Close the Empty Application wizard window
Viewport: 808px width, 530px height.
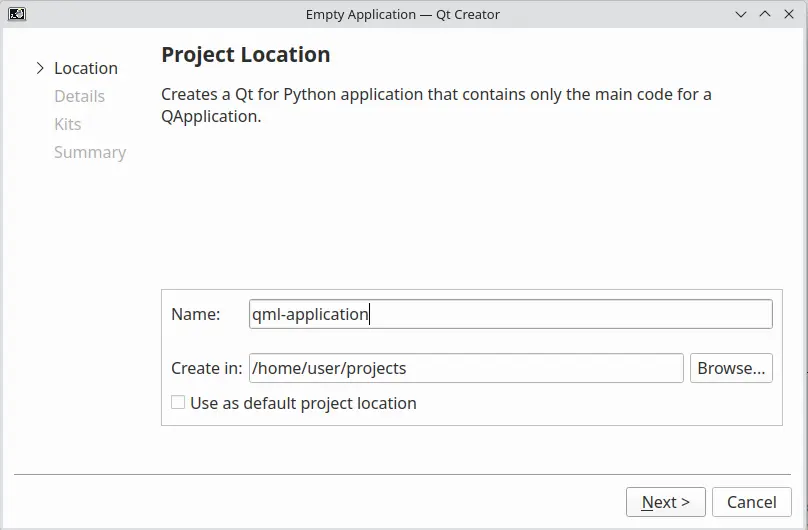coord(789,14)
